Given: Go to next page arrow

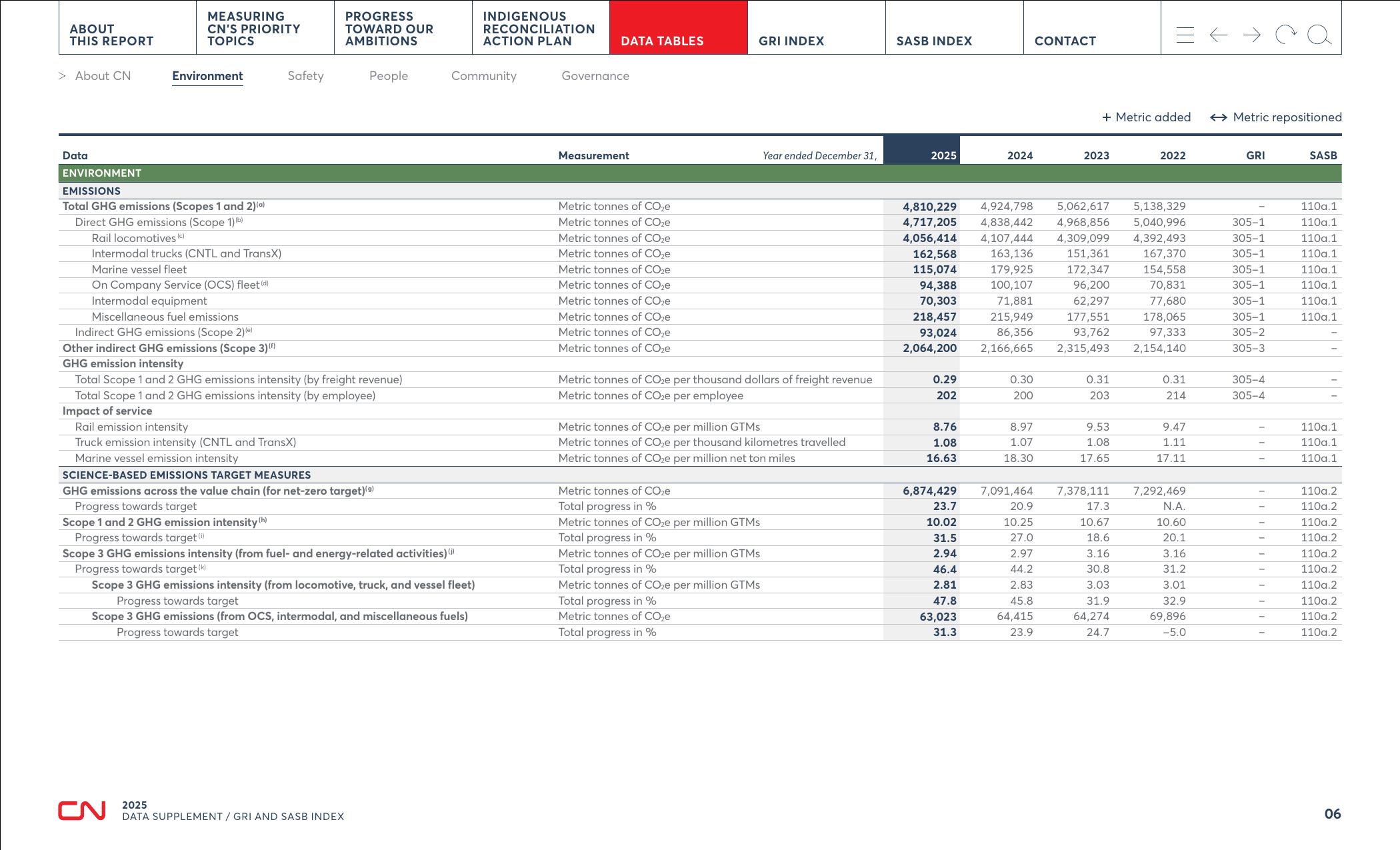Looking at the screenshot, I should point(1252,35).
